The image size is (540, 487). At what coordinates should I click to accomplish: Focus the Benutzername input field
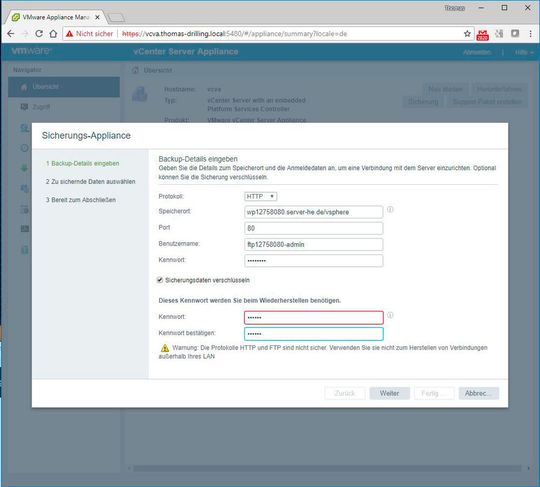tap(313, 244)
